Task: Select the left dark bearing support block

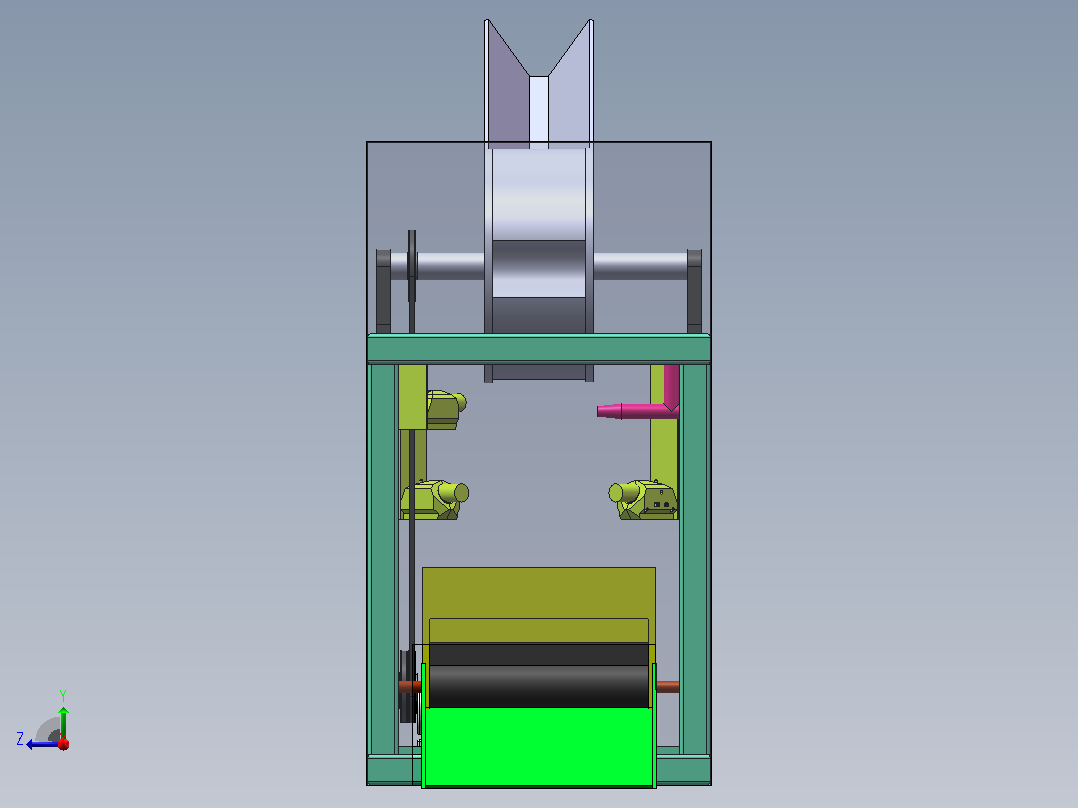Action: click(x=384, y=292)
